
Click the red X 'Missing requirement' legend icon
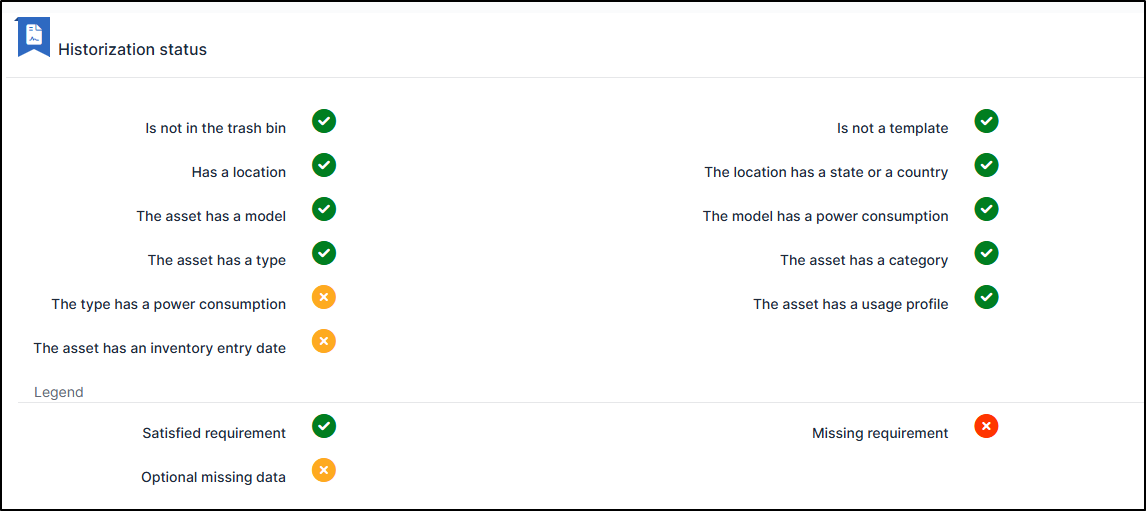pyautogui.click(x=986, y=427)
